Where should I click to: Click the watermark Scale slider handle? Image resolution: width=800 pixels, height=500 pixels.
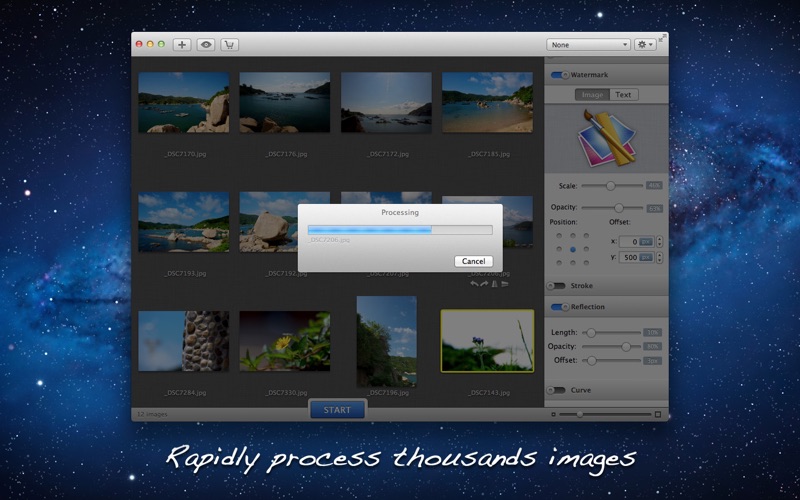[x=610, y=186]
